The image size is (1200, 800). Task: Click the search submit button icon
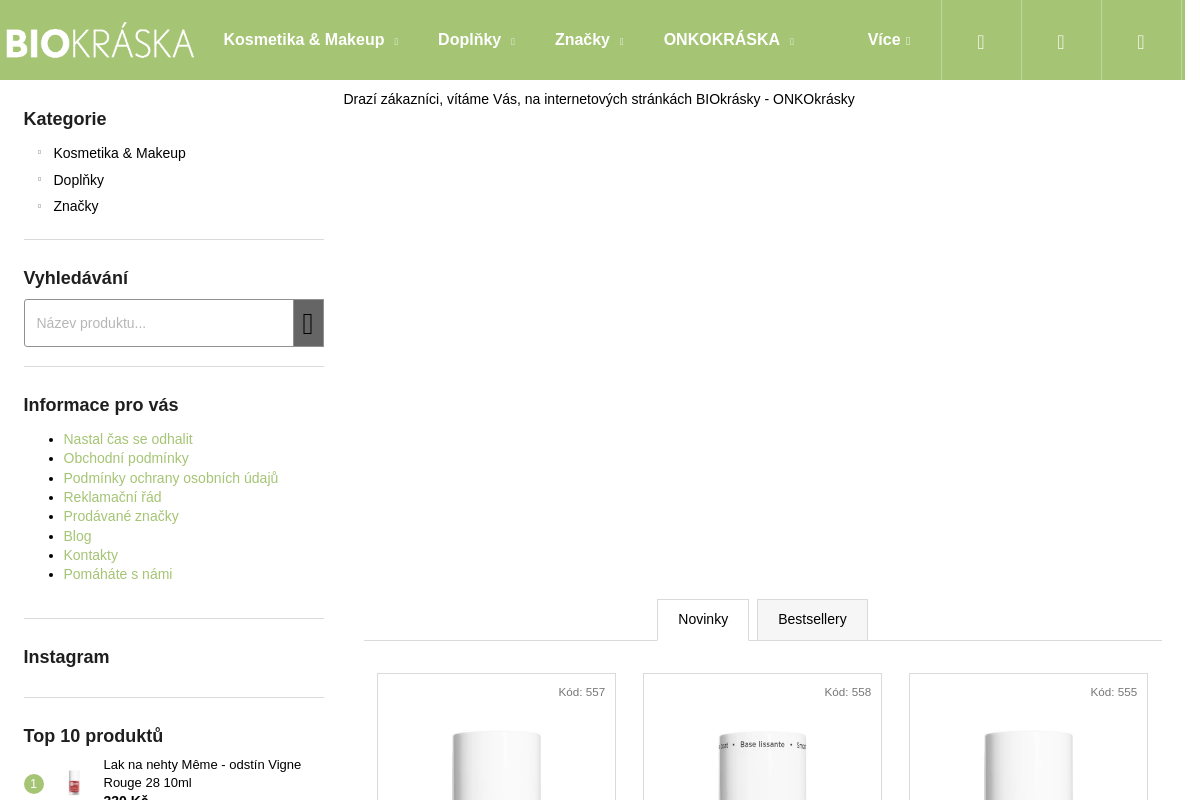pos(308,323)
